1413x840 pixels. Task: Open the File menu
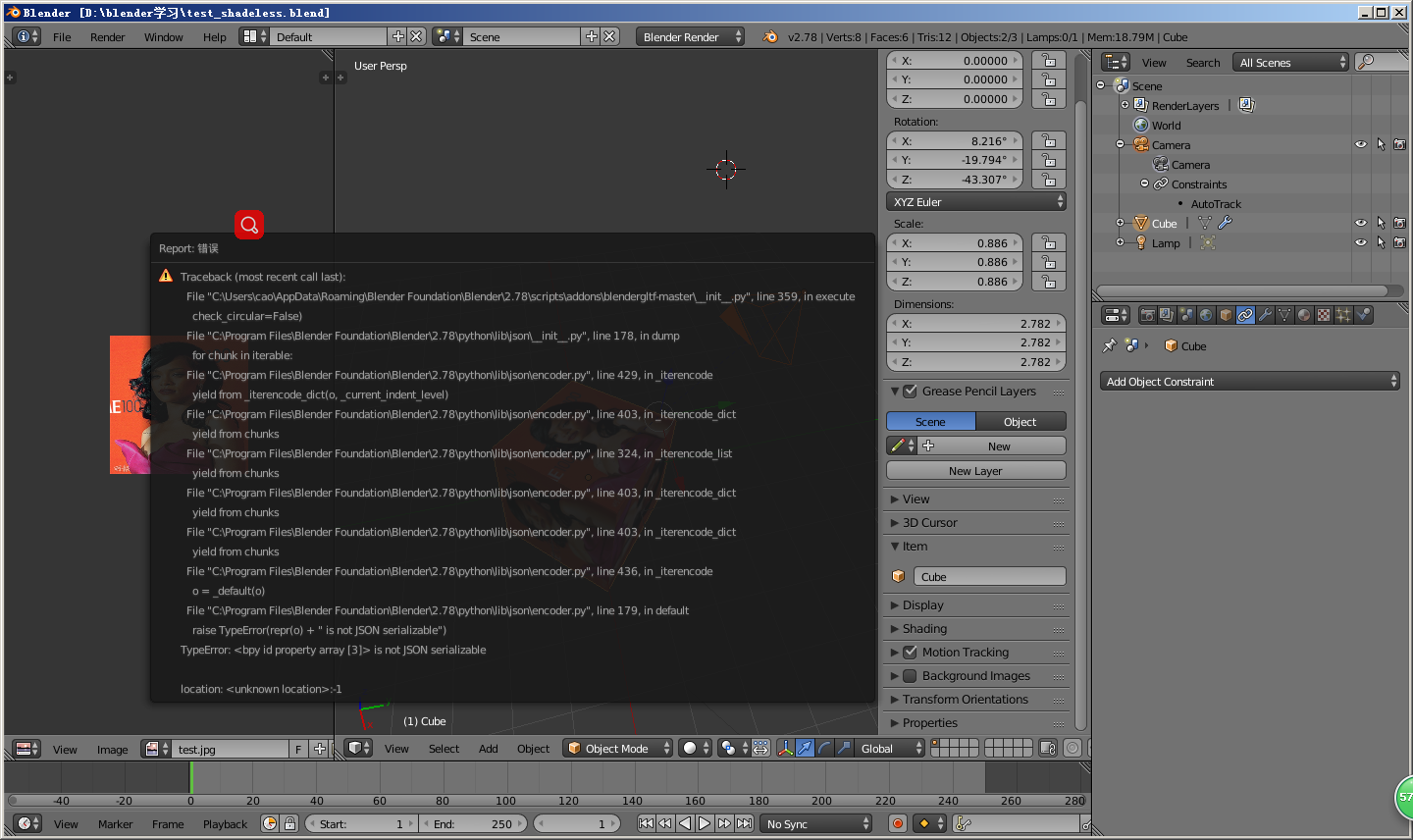tap(62, 37)
